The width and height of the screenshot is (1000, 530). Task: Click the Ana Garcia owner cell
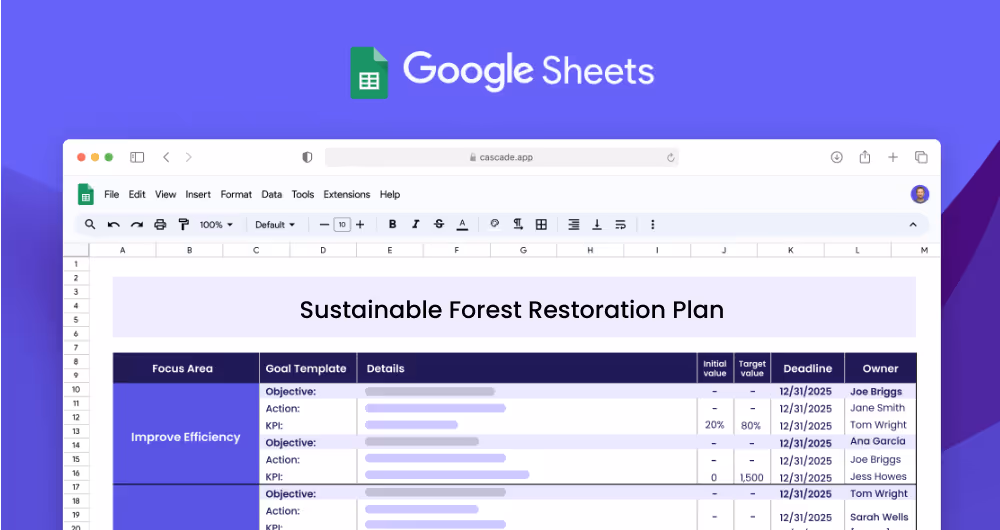[878, 441]
